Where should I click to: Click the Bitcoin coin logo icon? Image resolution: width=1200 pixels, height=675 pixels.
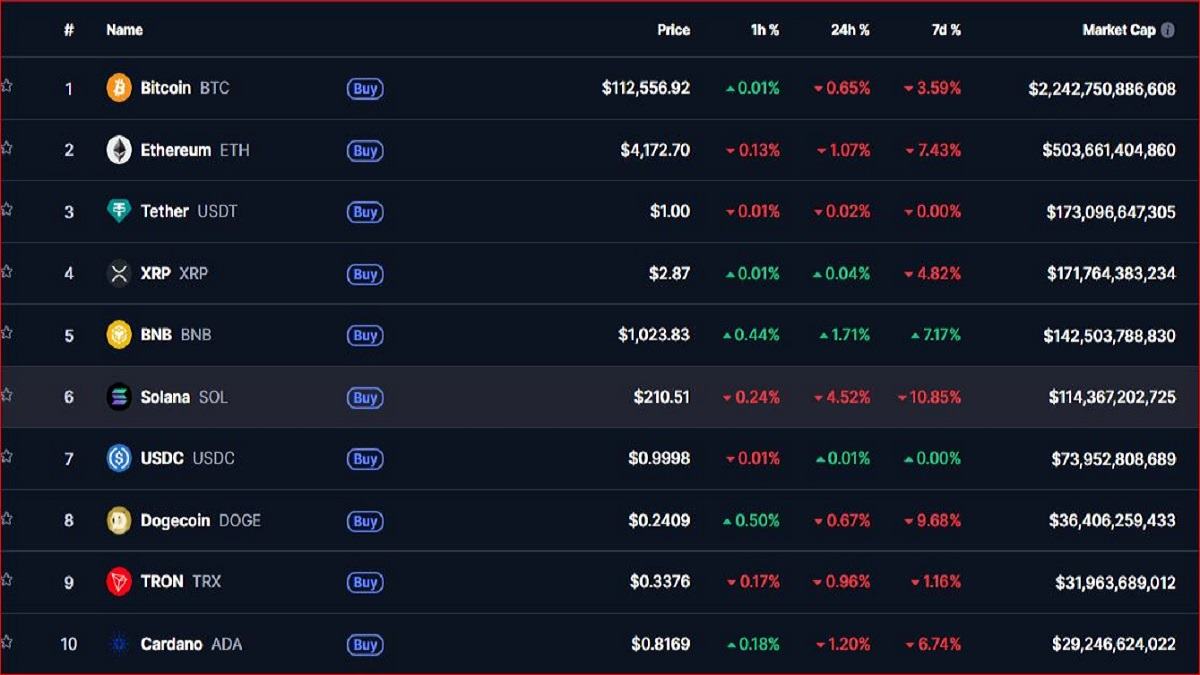pyautogui.click(x=119, y=88)
